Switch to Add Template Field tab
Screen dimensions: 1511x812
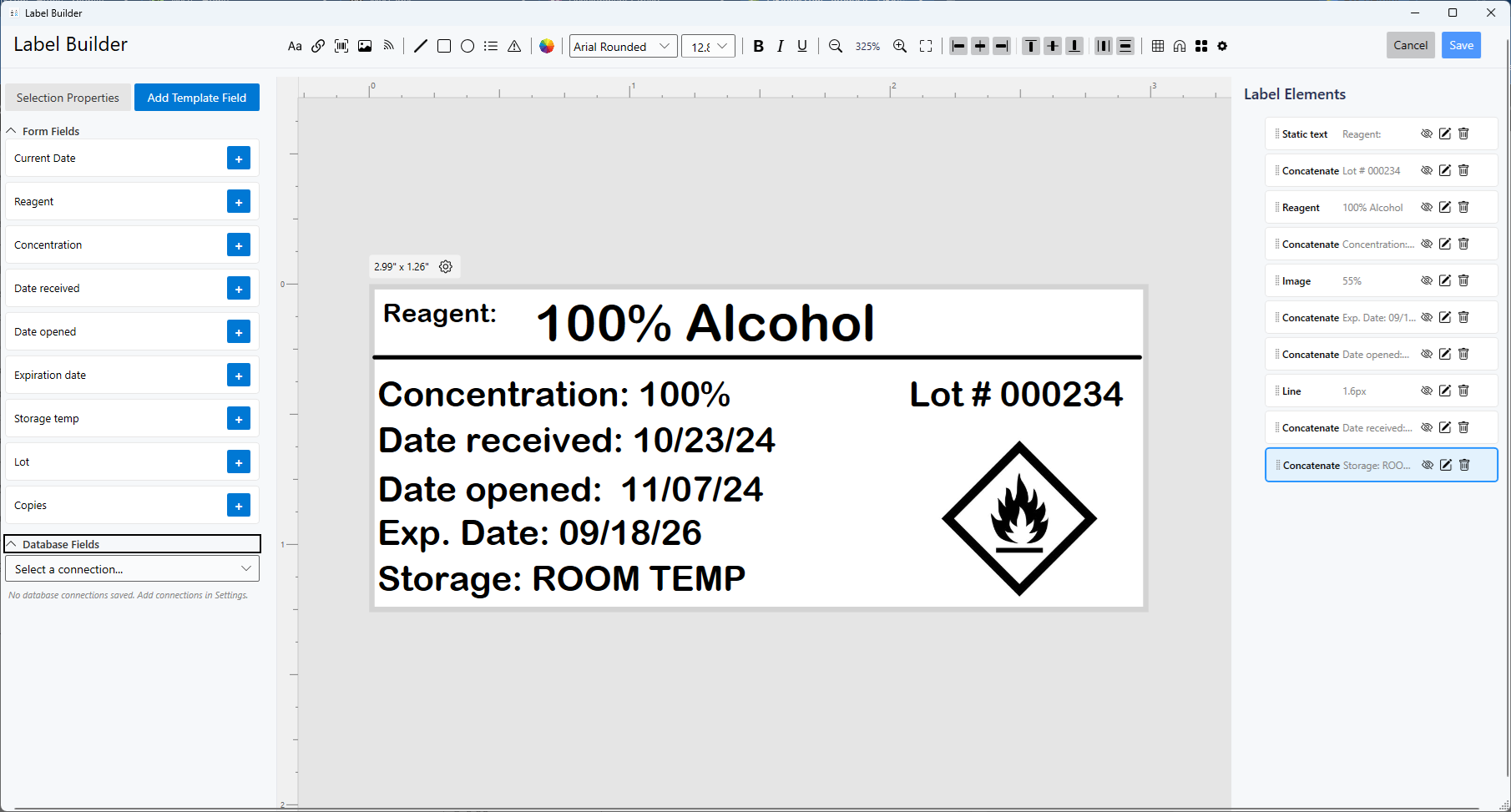pyautogui.click(x=197, y=98)
